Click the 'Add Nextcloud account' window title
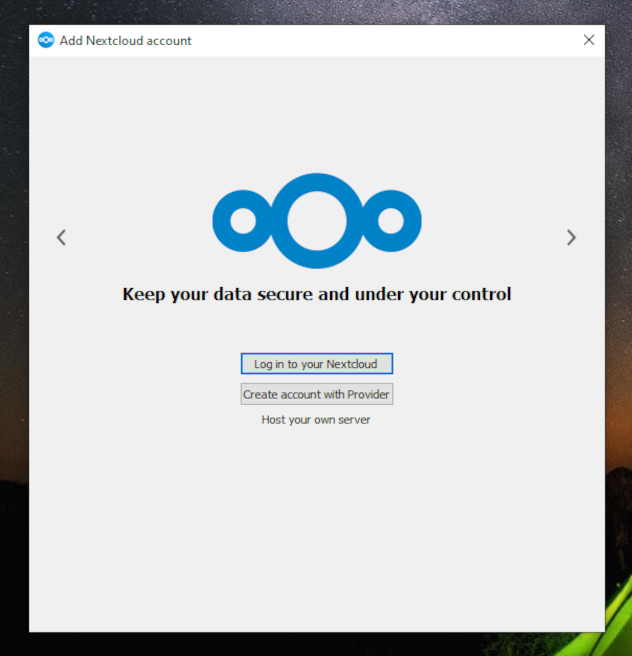Image resolution: width=632 pixels, height=656 pixels. point(125,41)
